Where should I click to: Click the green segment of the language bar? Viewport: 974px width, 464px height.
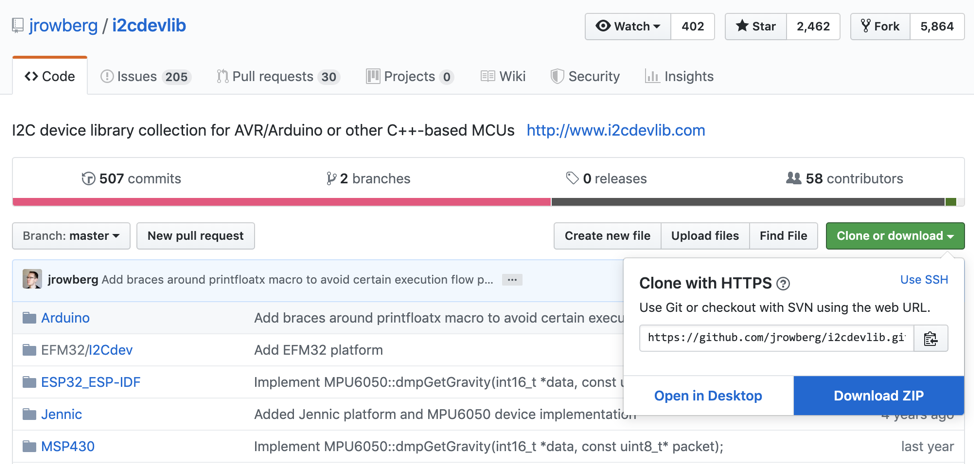pyautogui.click(x=950, y=202)
